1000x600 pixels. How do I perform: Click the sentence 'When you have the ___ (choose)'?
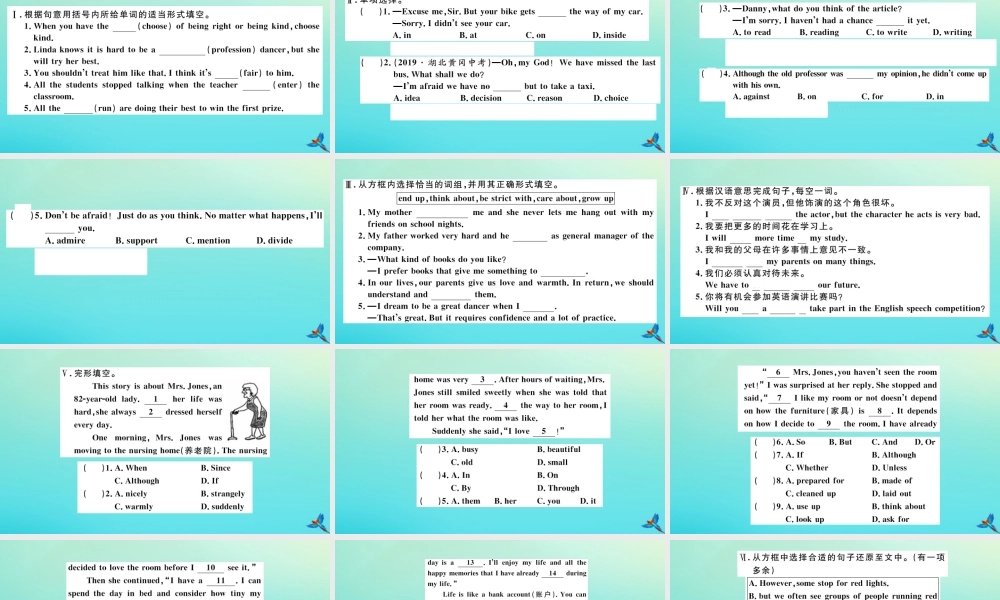click(172, 32)
